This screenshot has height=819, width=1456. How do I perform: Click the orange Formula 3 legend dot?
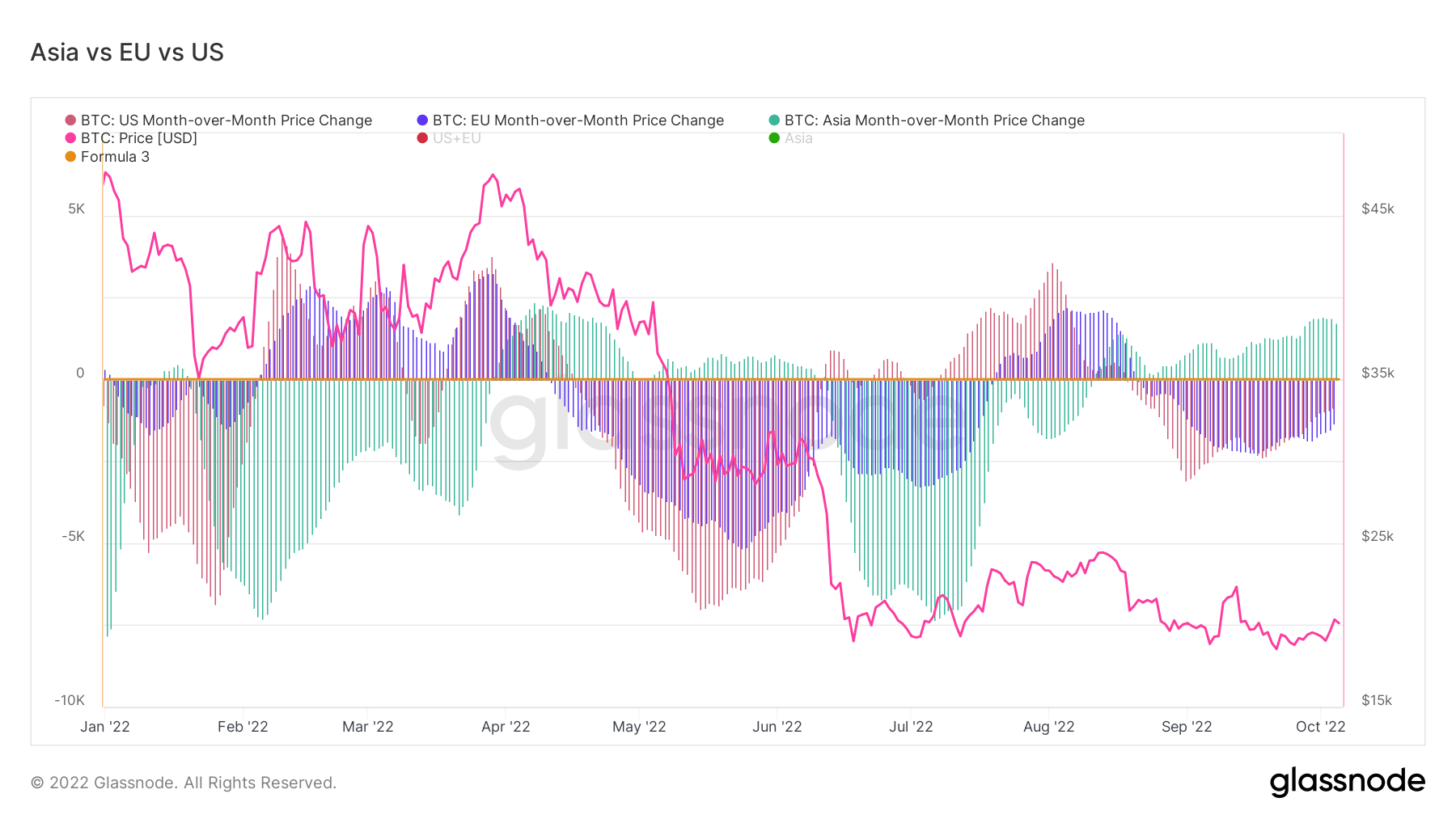click(71, 157)
